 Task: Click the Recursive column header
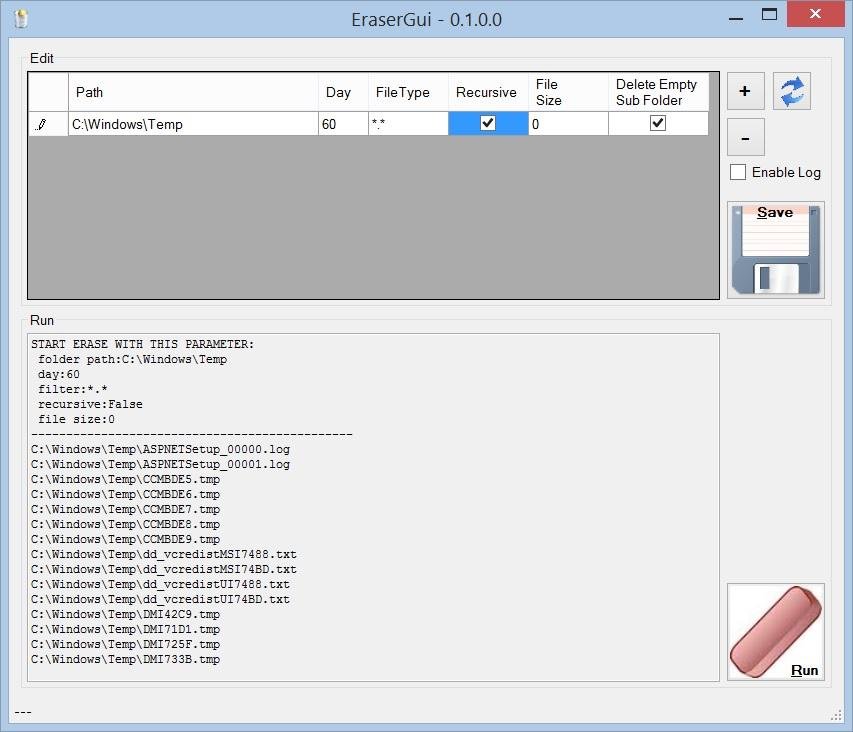(486, 92)
